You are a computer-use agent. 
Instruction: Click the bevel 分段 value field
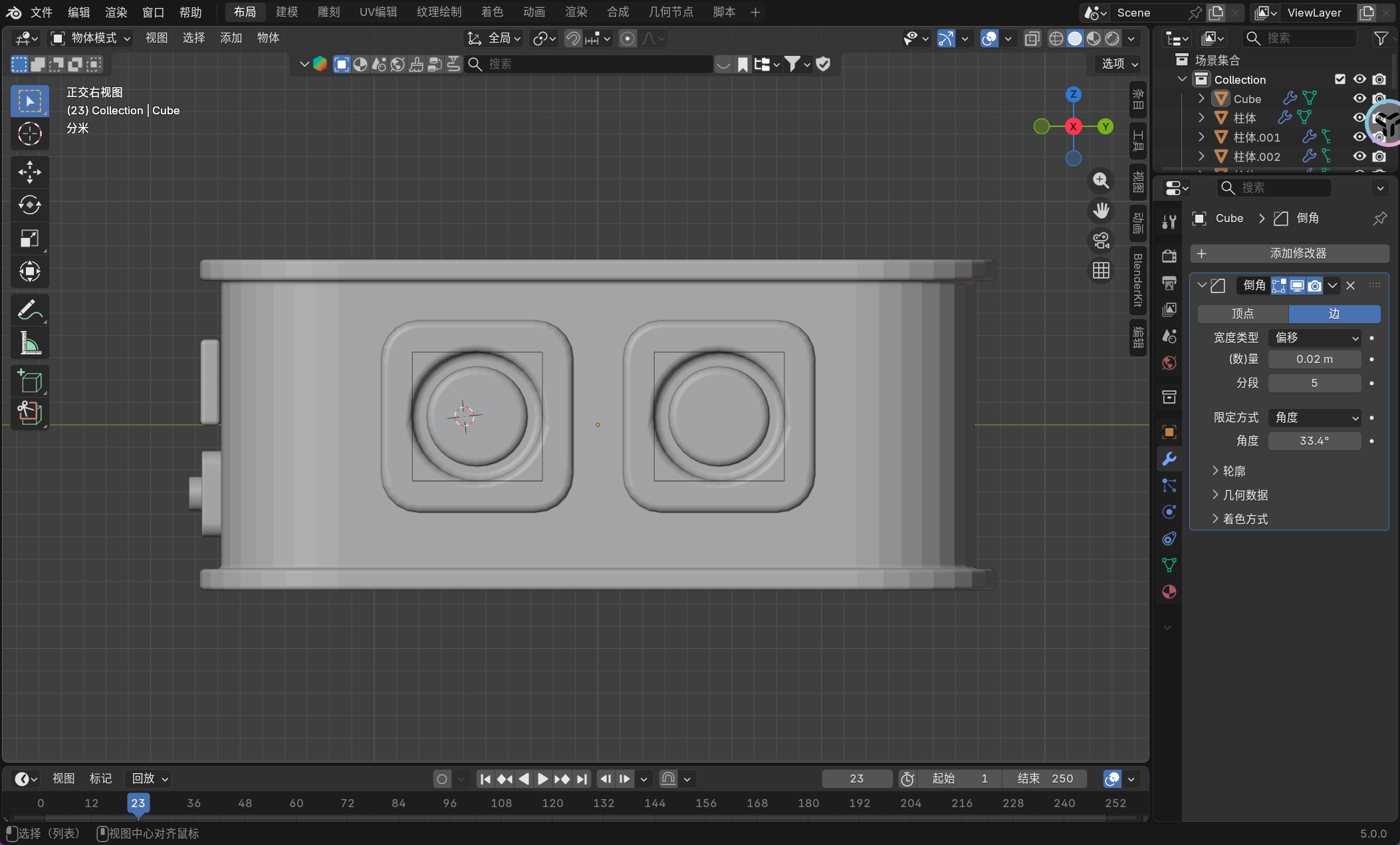pyautogui.click(x=1314, y=383)
